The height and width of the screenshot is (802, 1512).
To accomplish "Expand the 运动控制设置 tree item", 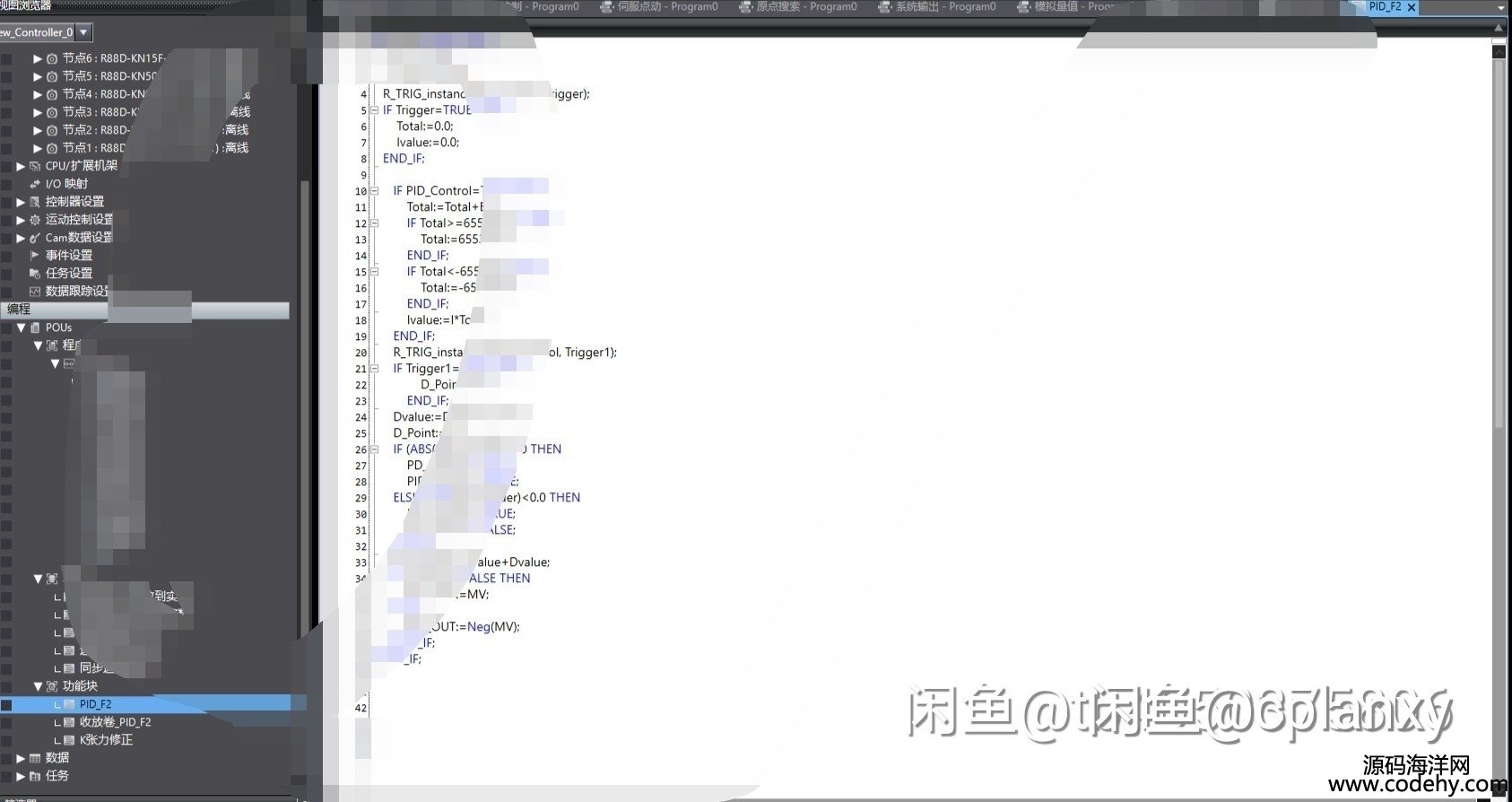I will (21, 220).
